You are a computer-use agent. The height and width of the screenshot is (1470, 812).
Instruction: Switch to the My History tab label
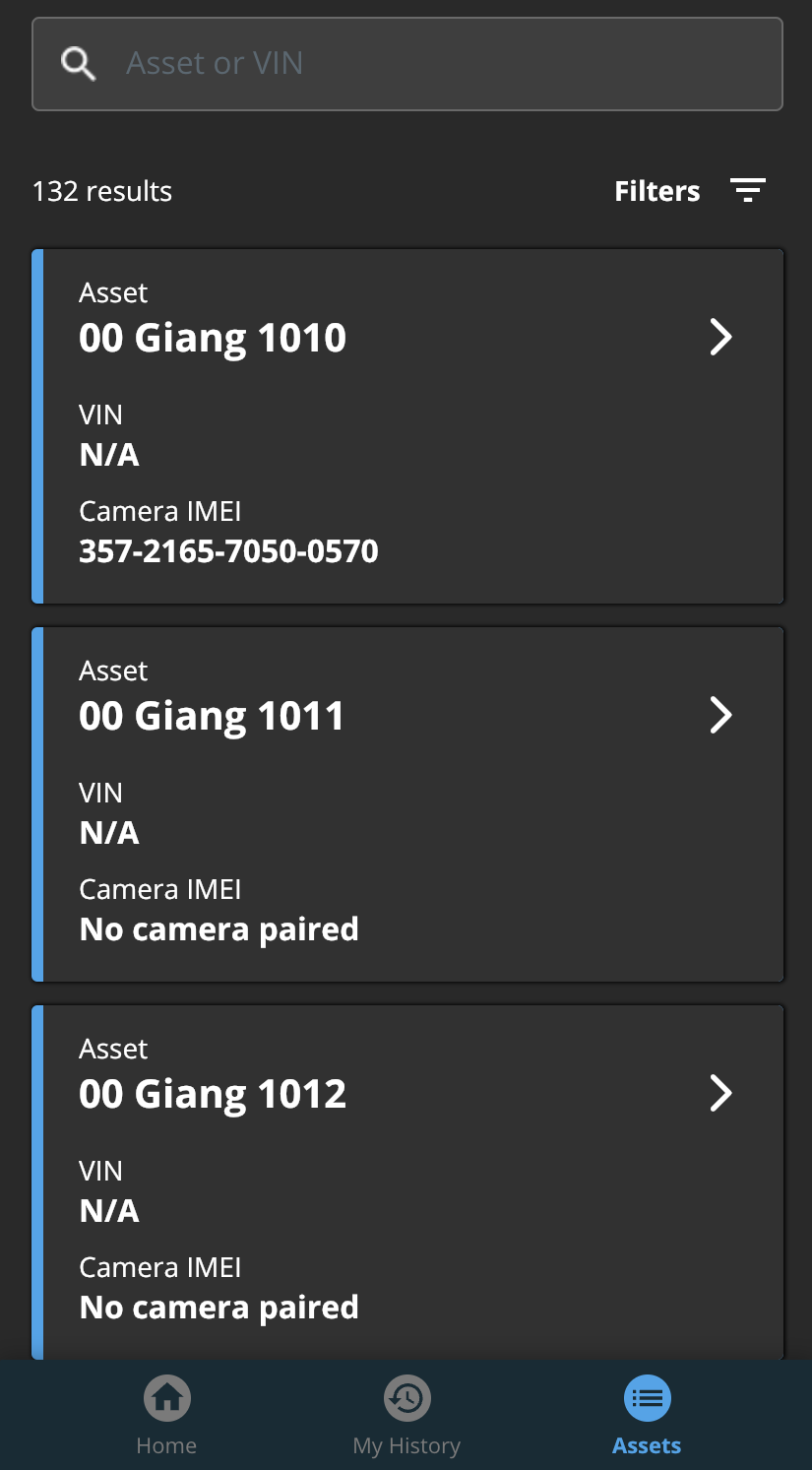(406, 1445)
